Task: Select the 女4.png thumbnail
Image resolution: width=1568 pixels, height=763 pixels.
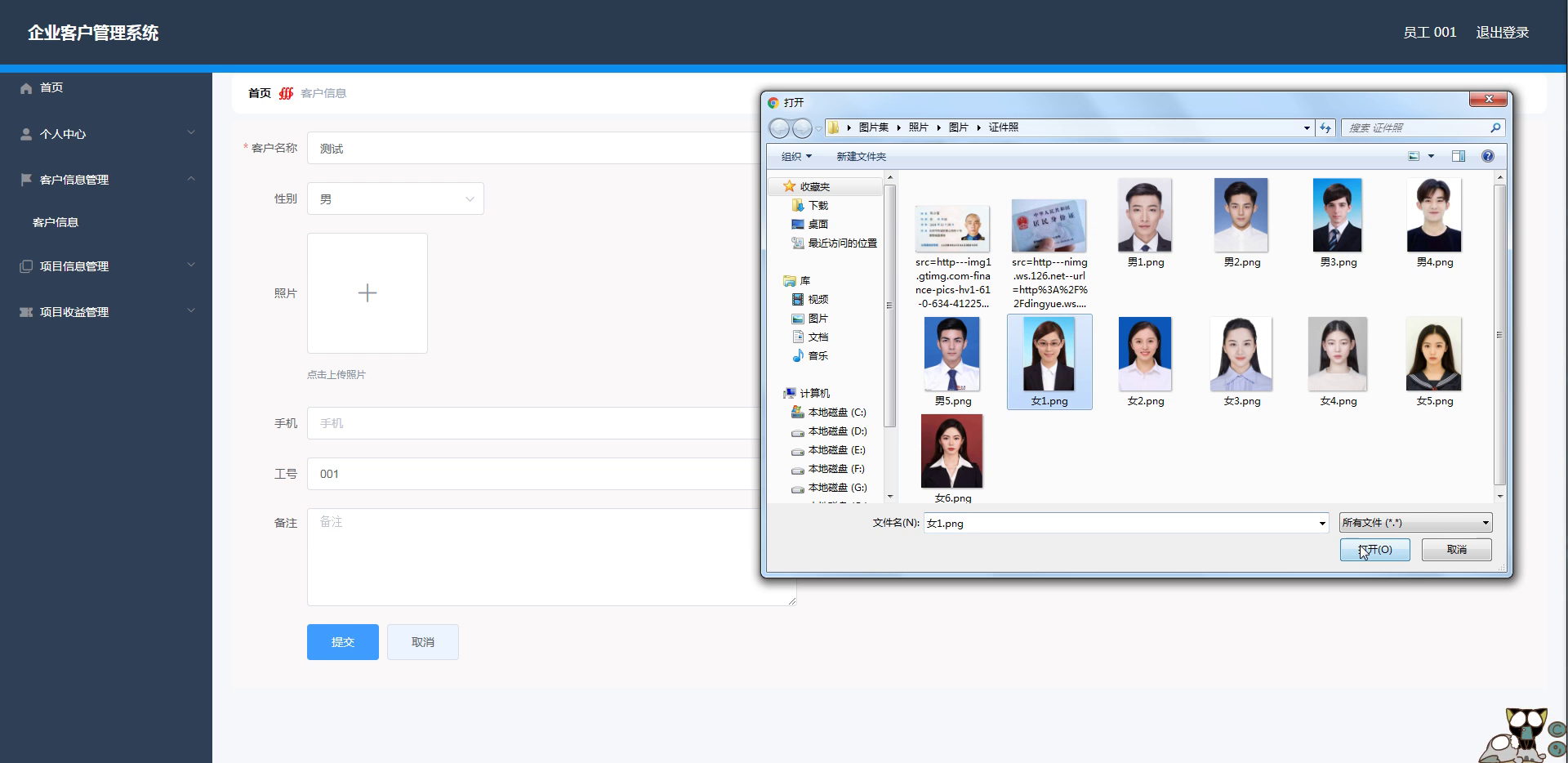Action: [1338, 354]
